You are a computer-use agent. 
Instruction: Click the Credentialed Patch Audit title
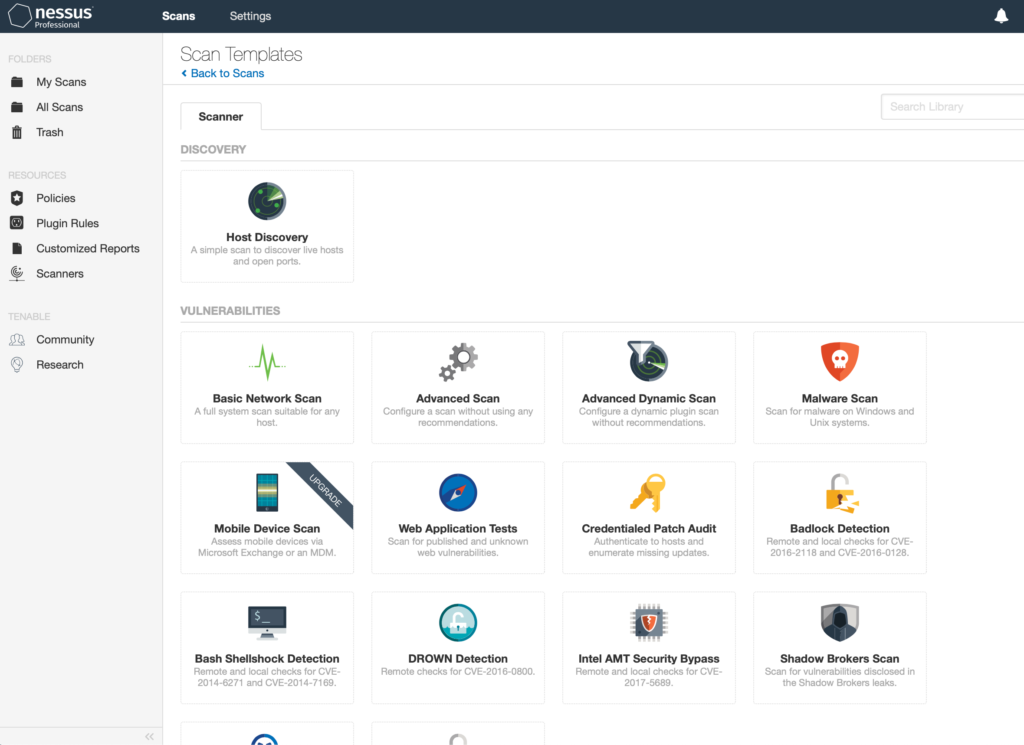tap(648, 528)
